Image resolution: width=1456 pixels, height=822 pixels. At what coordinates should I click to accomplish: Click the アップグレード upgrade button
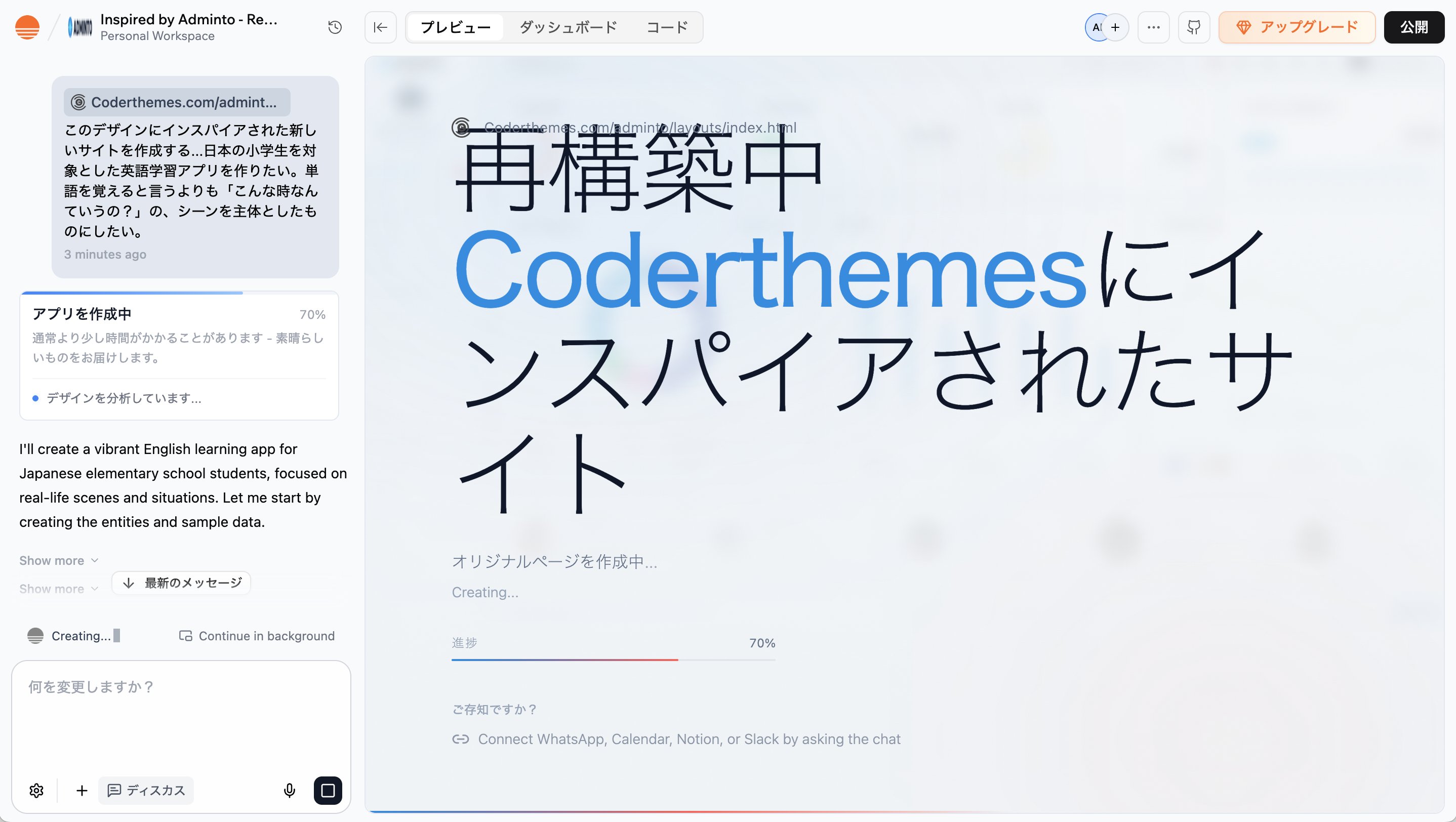1297,27
